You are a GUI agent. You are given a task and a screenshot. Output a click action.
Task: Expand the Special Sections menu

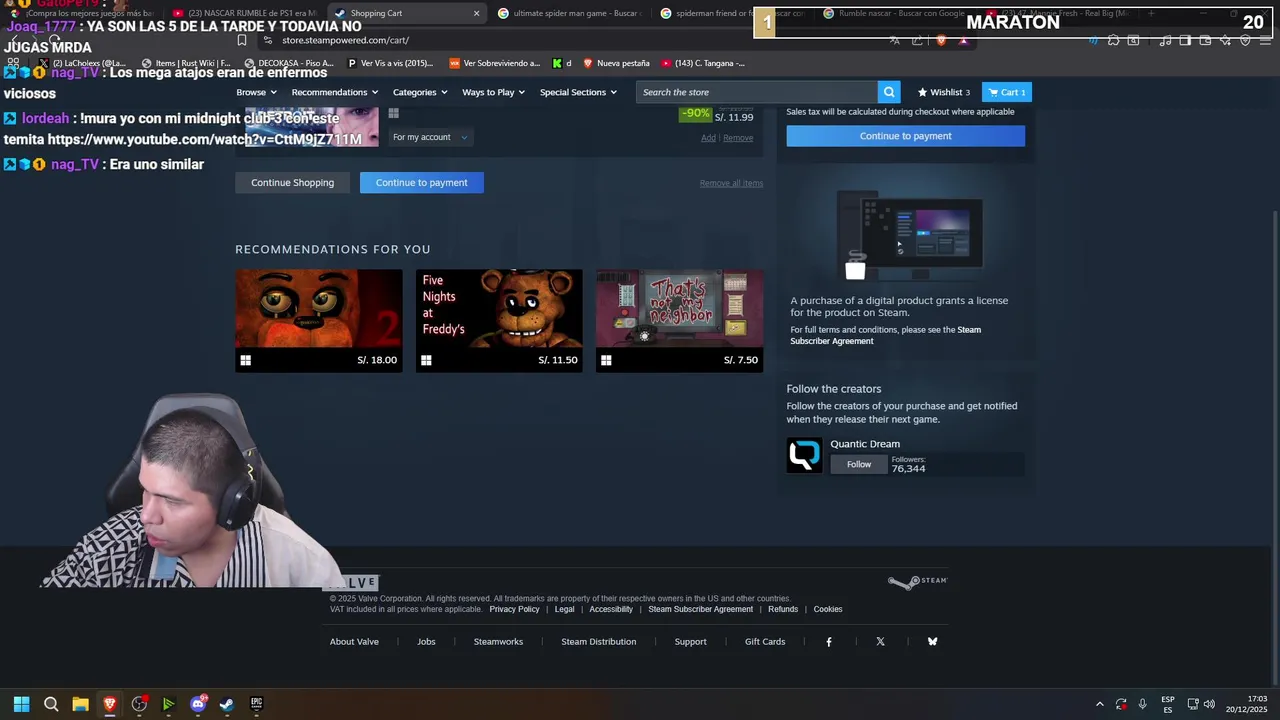click(578, 92)
